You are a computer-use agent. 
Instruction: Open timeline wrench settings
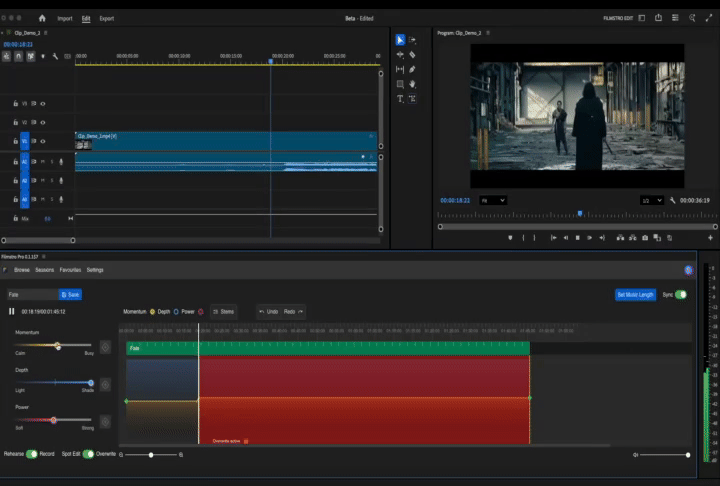coord(55,57)
